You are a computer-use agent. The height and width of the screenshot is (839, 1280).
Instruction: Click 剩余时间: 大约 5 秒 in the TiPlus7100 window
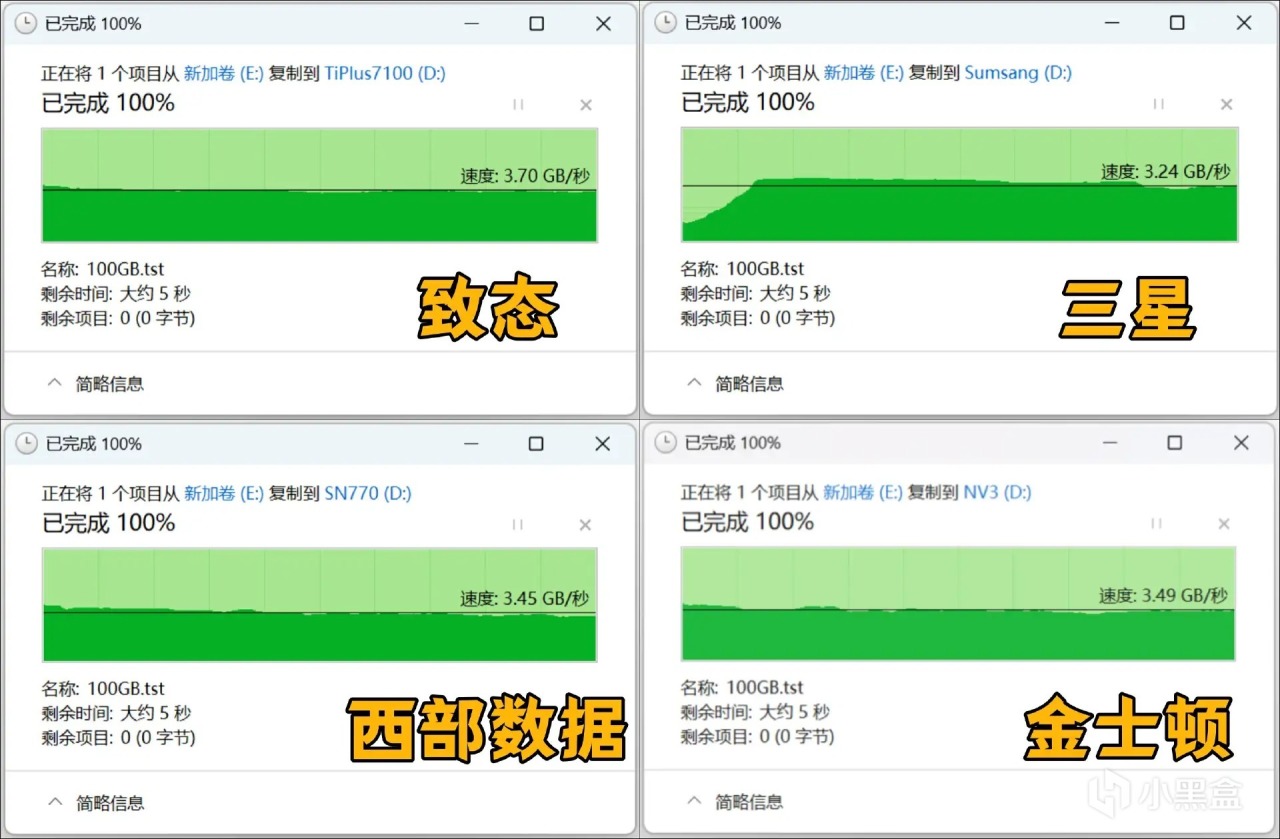(x=116, y=294)
